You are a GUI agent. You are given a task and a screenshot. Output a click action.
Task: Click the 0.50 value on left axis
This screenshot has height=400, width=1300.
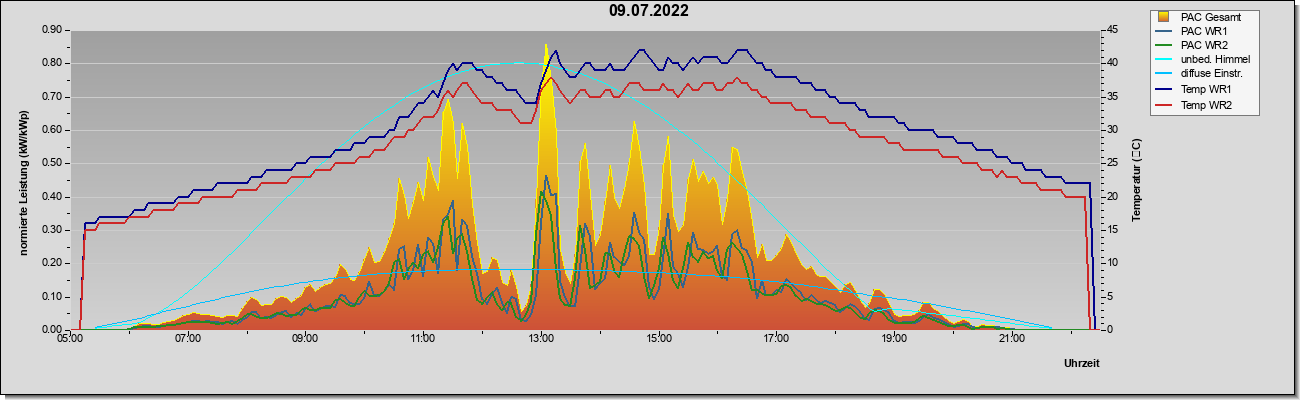(54, 163)
